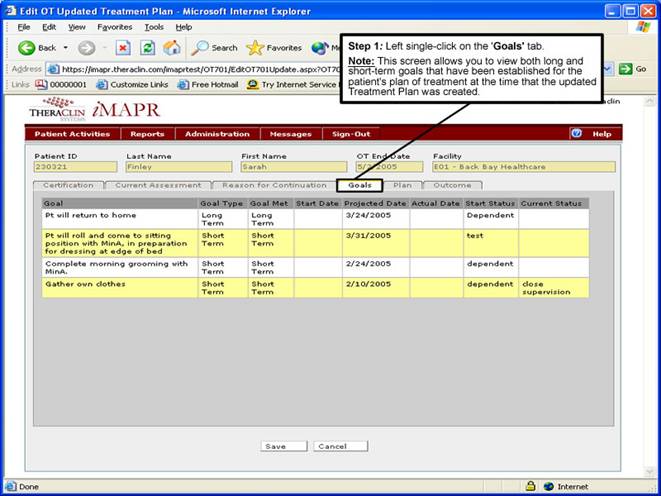
Task: Click the browser Back arrow icon
Action: [25, 47]
